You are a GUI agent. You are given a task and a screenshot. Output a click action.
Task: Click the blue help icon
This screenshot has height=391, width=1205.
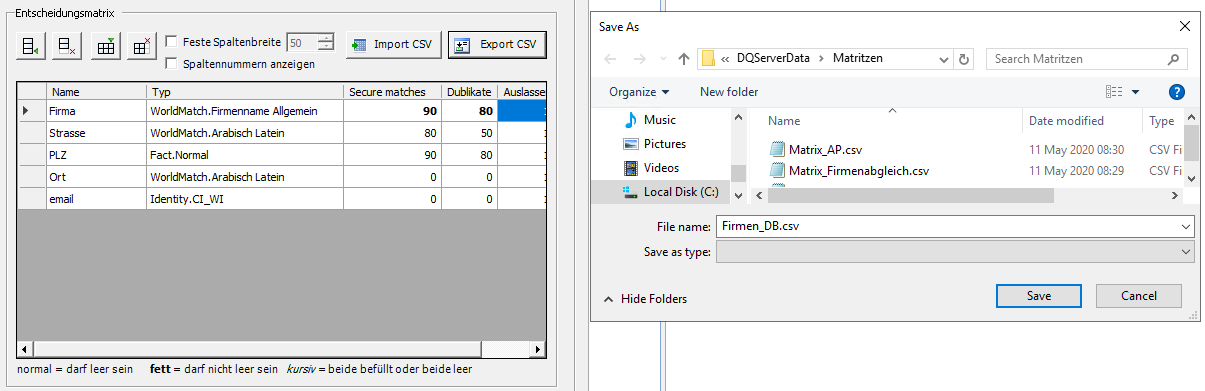coord(1177,92)
